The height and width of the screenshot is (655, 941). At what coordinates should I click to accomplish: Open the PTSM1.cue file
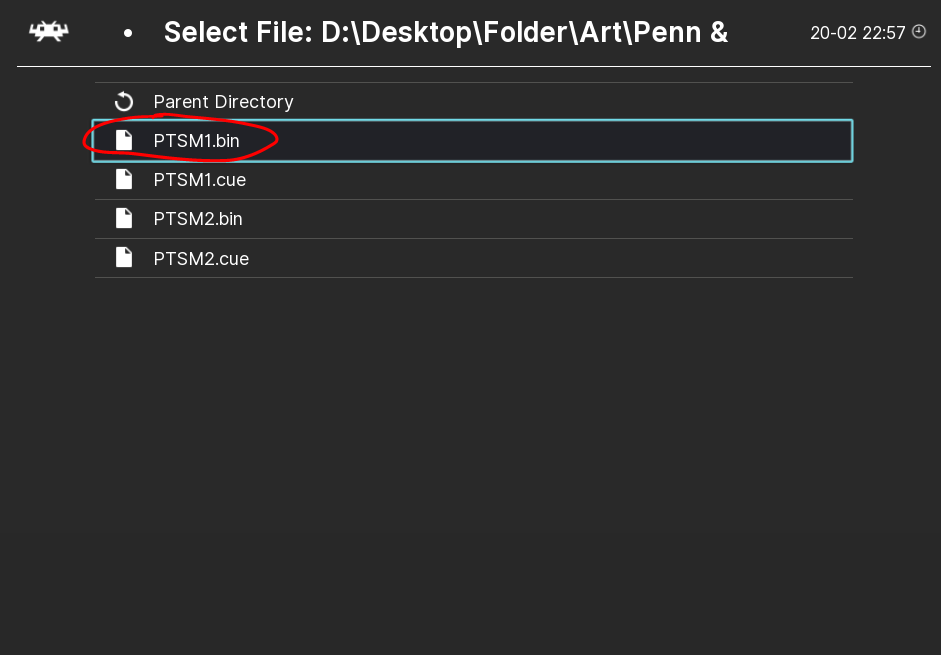click(x=197, y=180)
